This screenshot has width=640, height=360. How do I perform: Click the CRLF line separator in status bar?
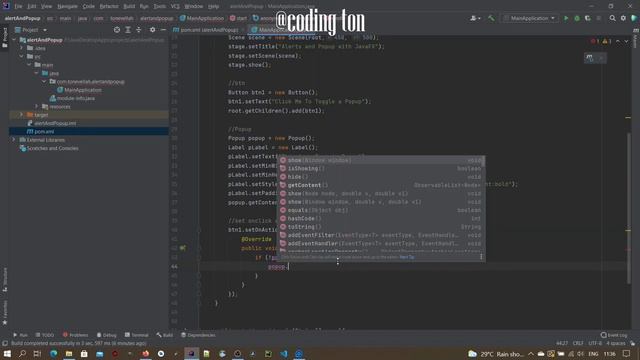[578, 343]
